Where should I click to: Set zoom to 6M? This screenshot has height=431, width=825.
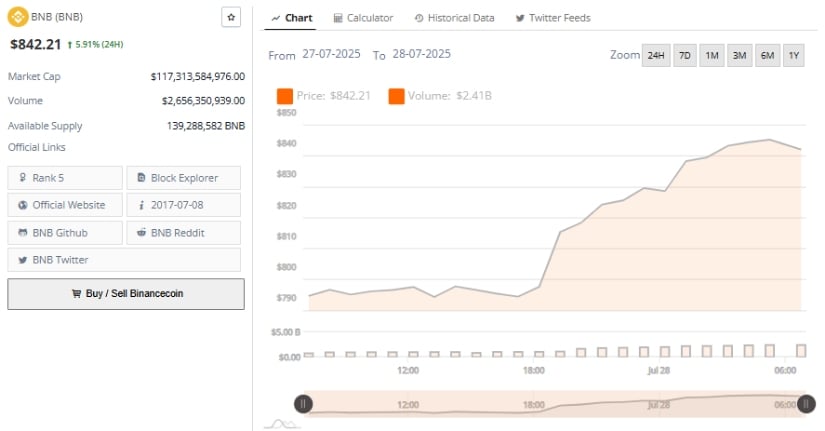(x=767, y=55)
